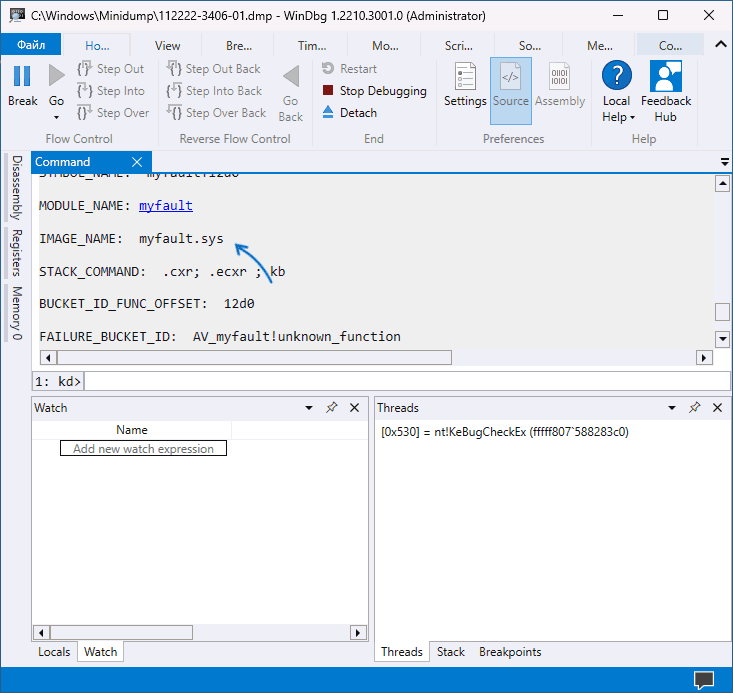Switch to the Breakpoints tab
The image size is (733, 693).
[x=510, y=651]
